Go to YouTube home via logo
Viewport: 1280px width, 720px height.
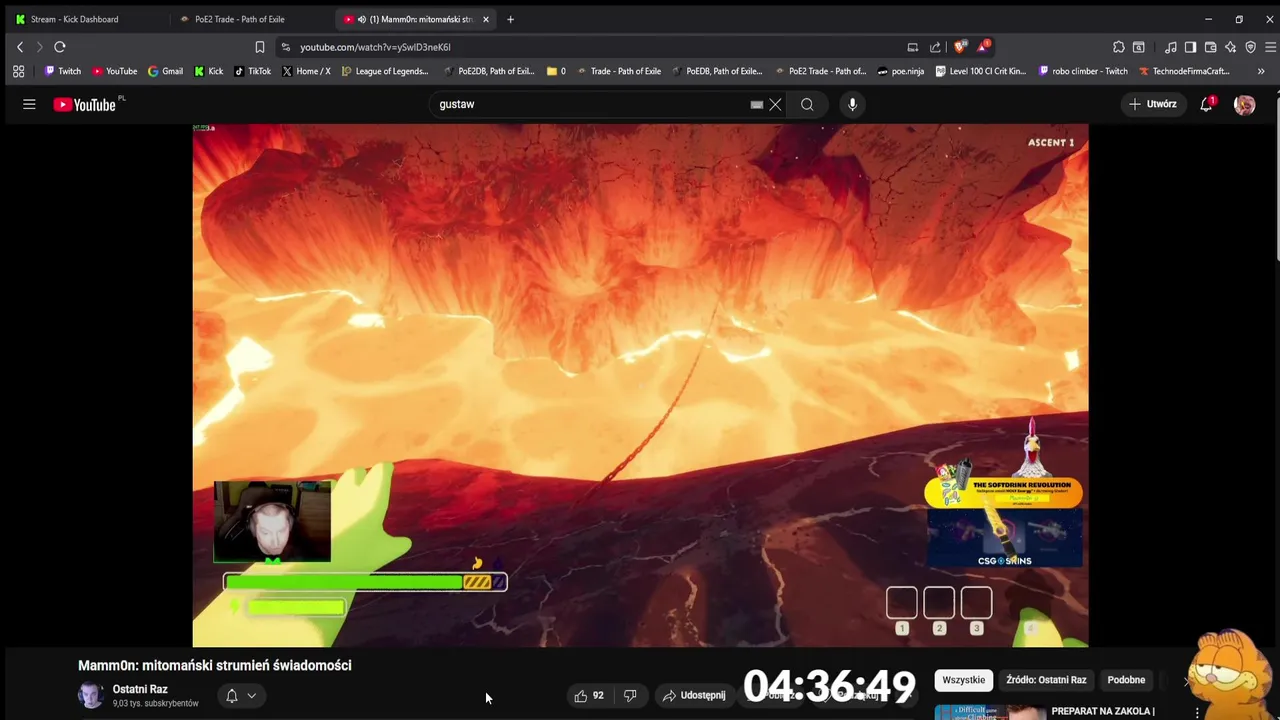click(85, 104)
